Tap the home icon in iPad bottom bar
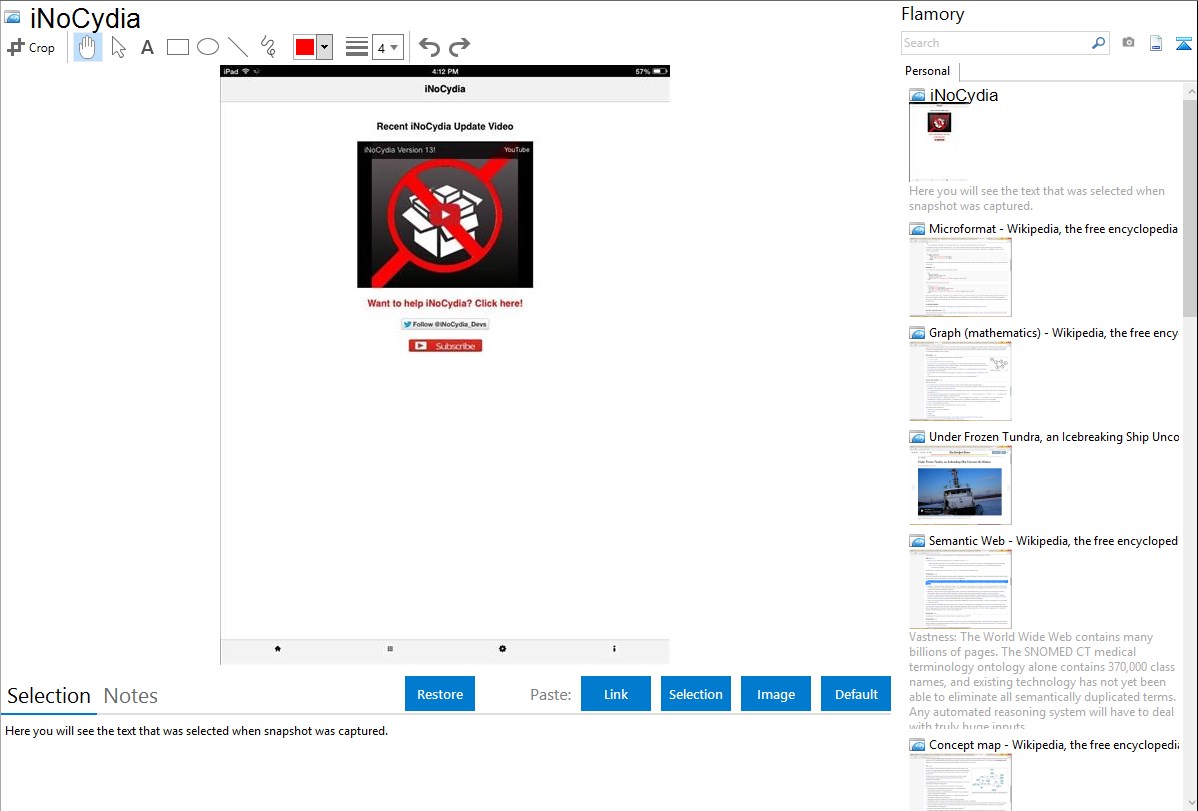This screenshot has height=811, width=1198. (277, 649)
